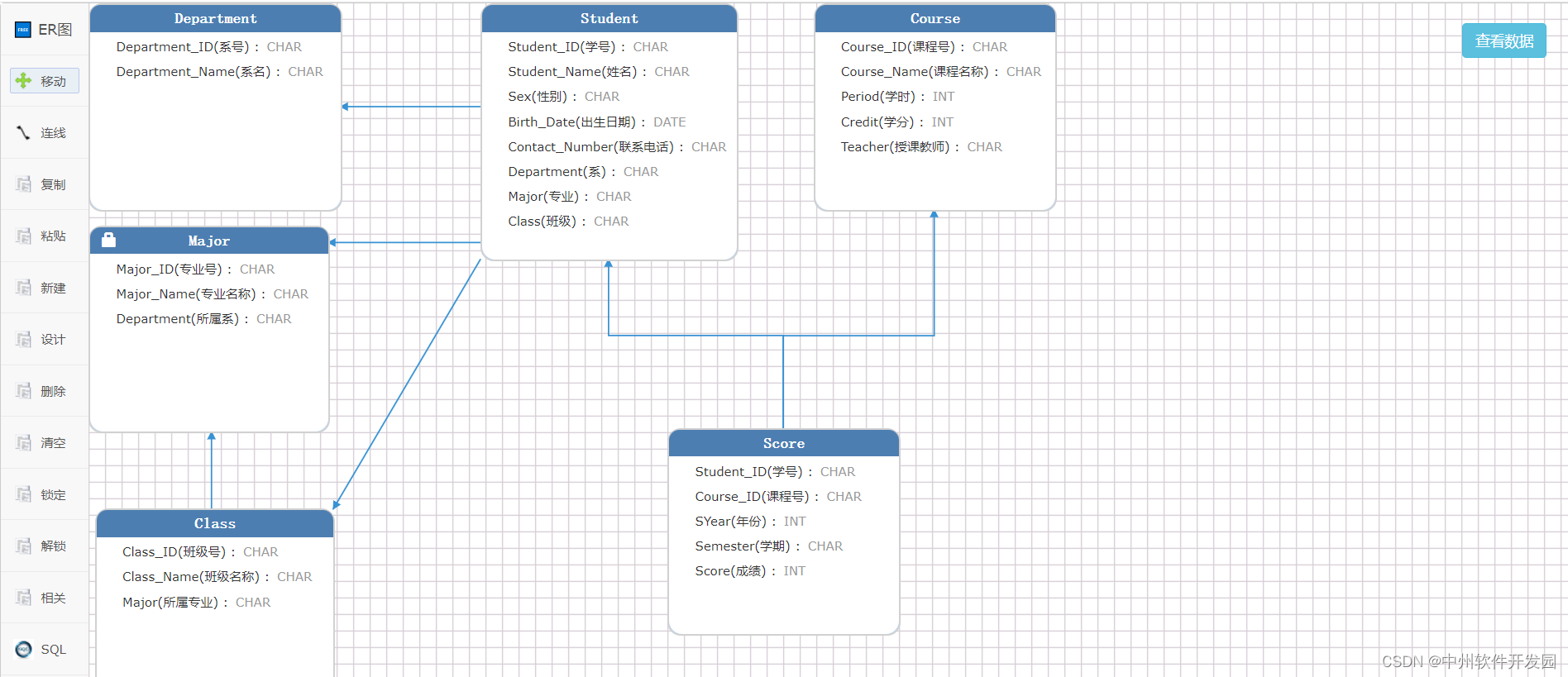Image resolution: width=1568 pixels, height=677 pixels.
Task: Click the Department(系) field in Student
Action: [x=583, y=172]
